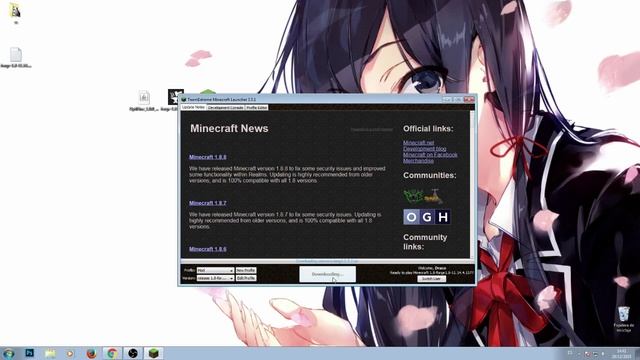Click the Edit Profile button
The height and width of the screenshot is (360, 640).
246,278
